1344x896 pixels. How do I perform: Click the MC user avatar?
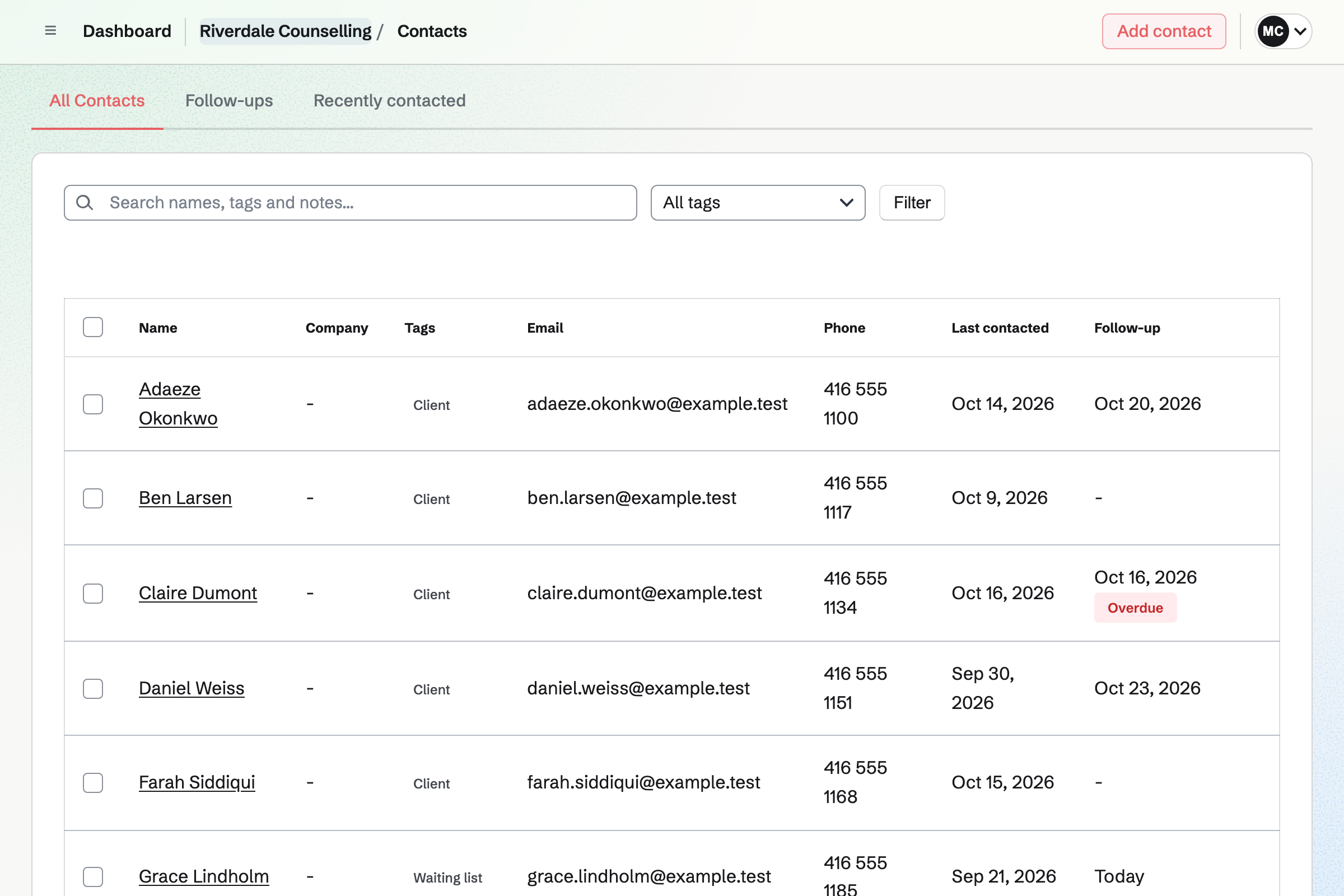1272,31
